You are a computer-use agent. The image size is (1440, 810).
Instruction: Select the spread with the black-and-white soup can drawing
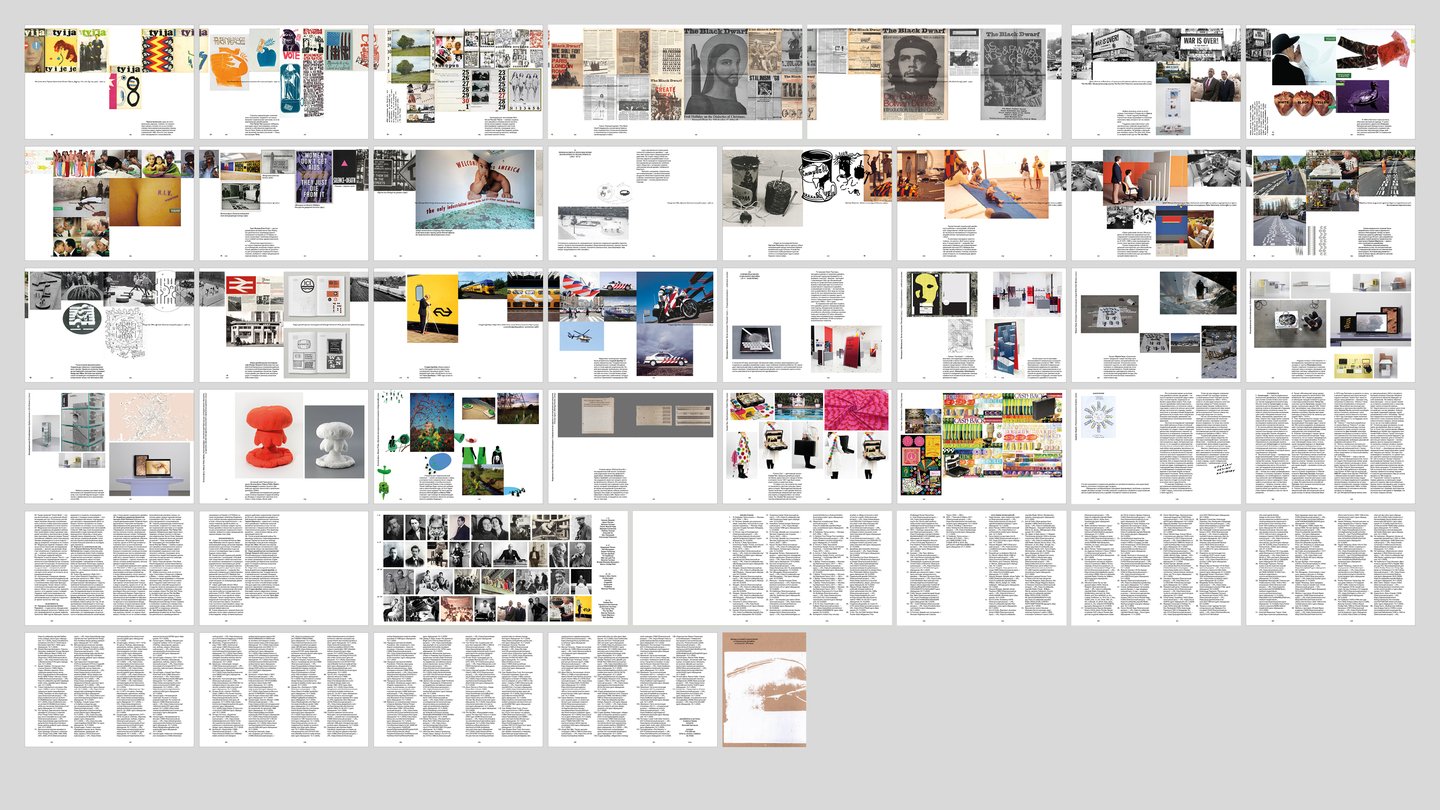click(x=807, y=204)
